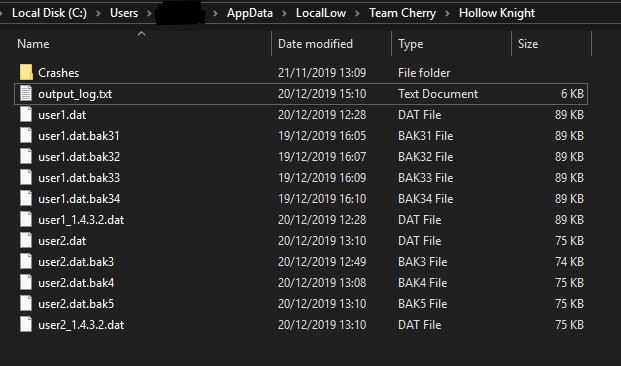
Task: Expand the chevron after Local Disk (C:)
Action: coord(99,13)
